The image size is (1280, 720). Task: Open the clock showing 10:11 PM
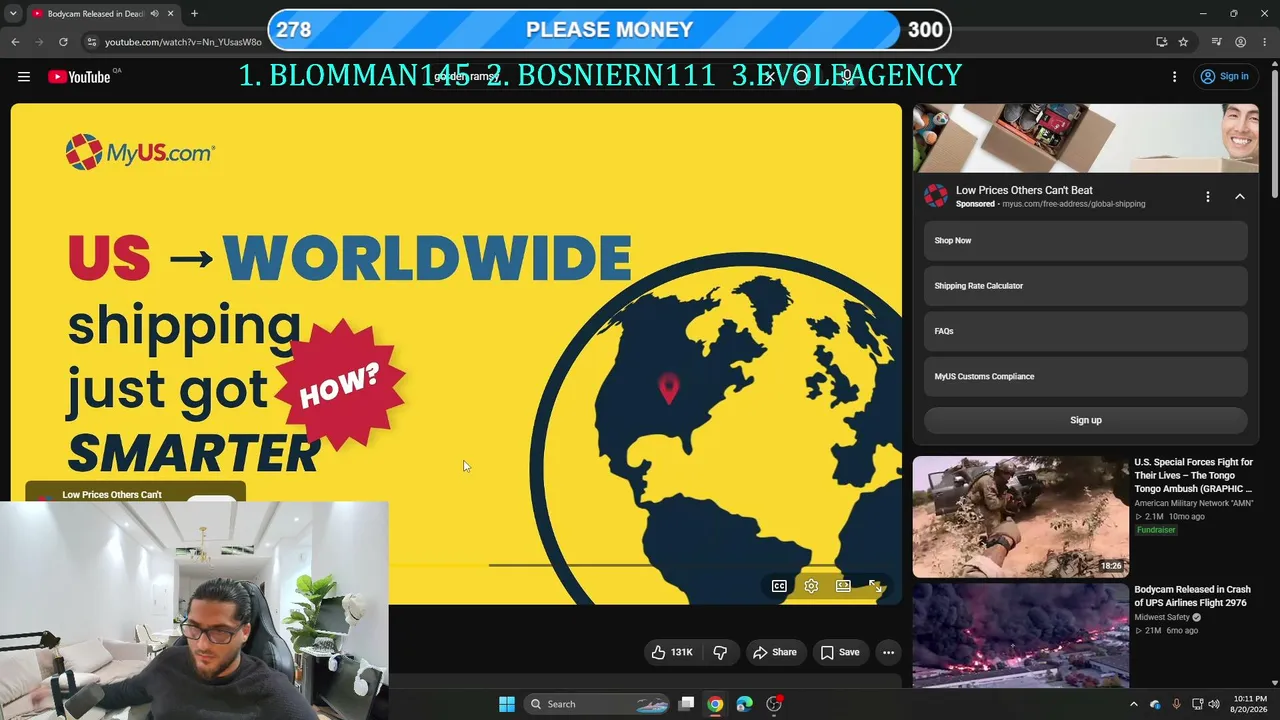coord(1250,704)
